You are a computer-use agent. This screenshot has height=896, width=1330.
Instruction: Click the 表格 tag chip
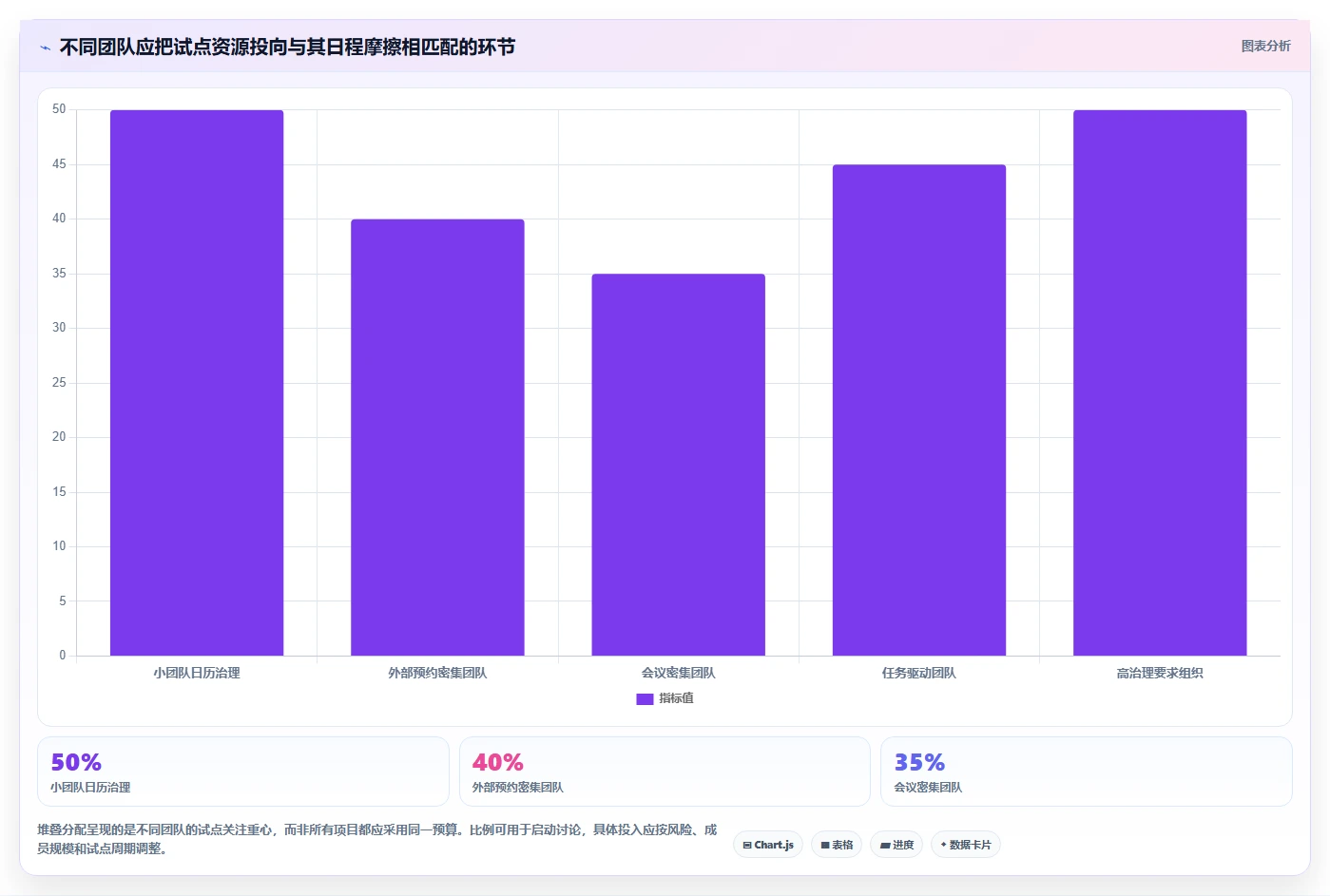click(x=837, y=845)
